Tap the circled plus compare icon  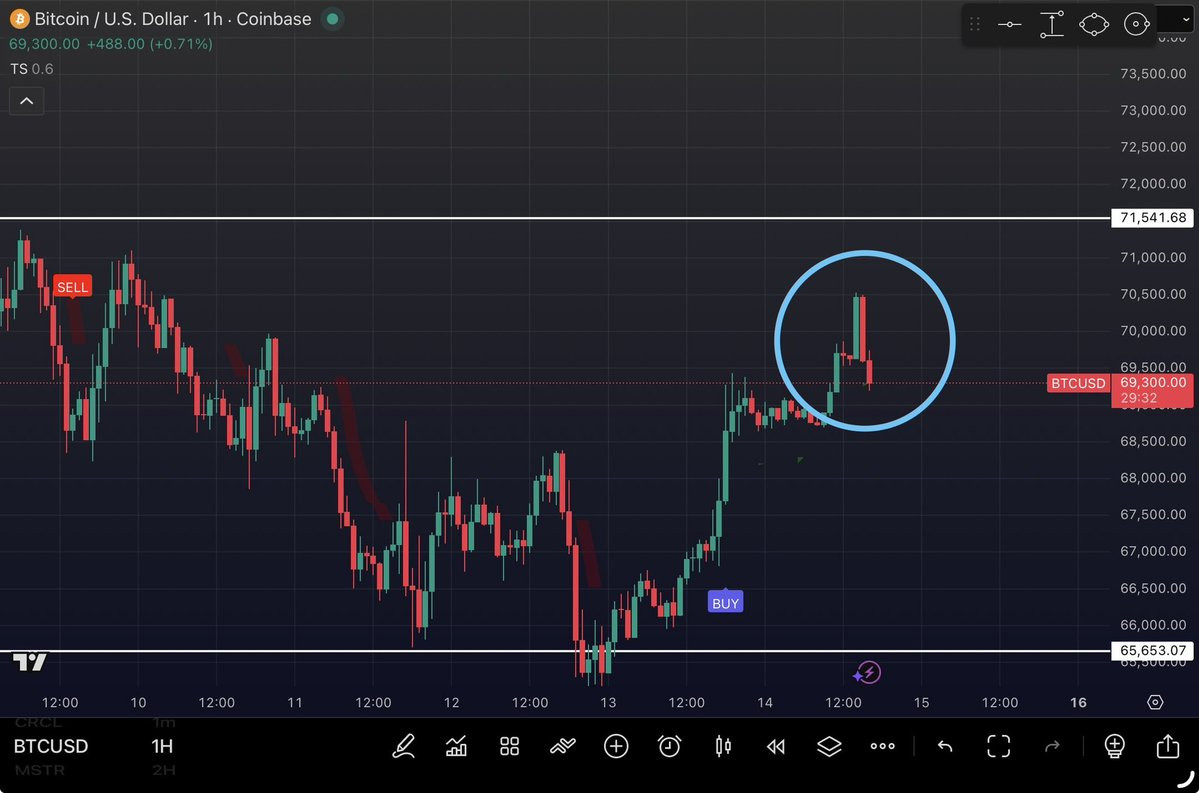[616, 746]
